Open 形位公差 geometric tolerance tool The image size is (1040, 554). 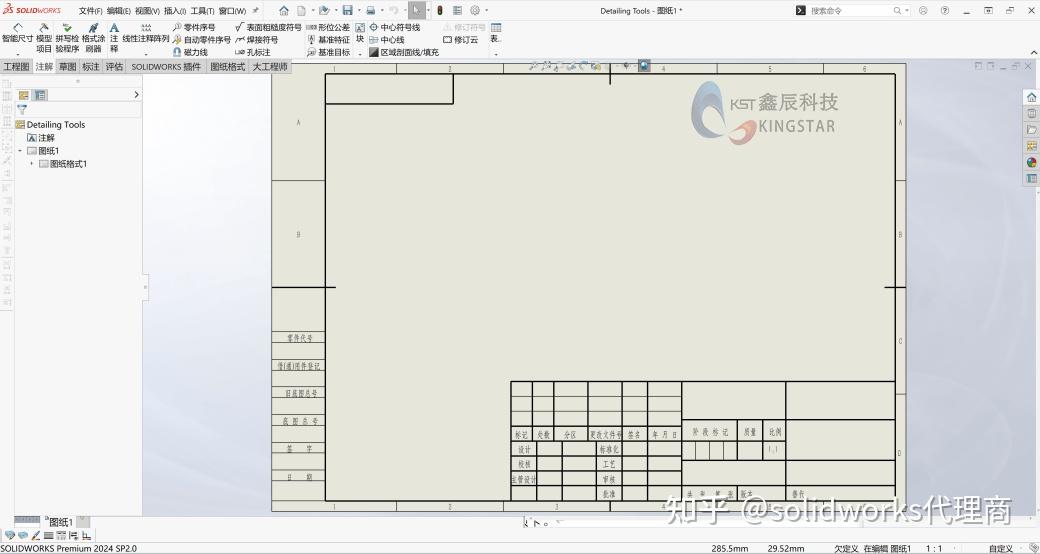[x=328, y=27]
